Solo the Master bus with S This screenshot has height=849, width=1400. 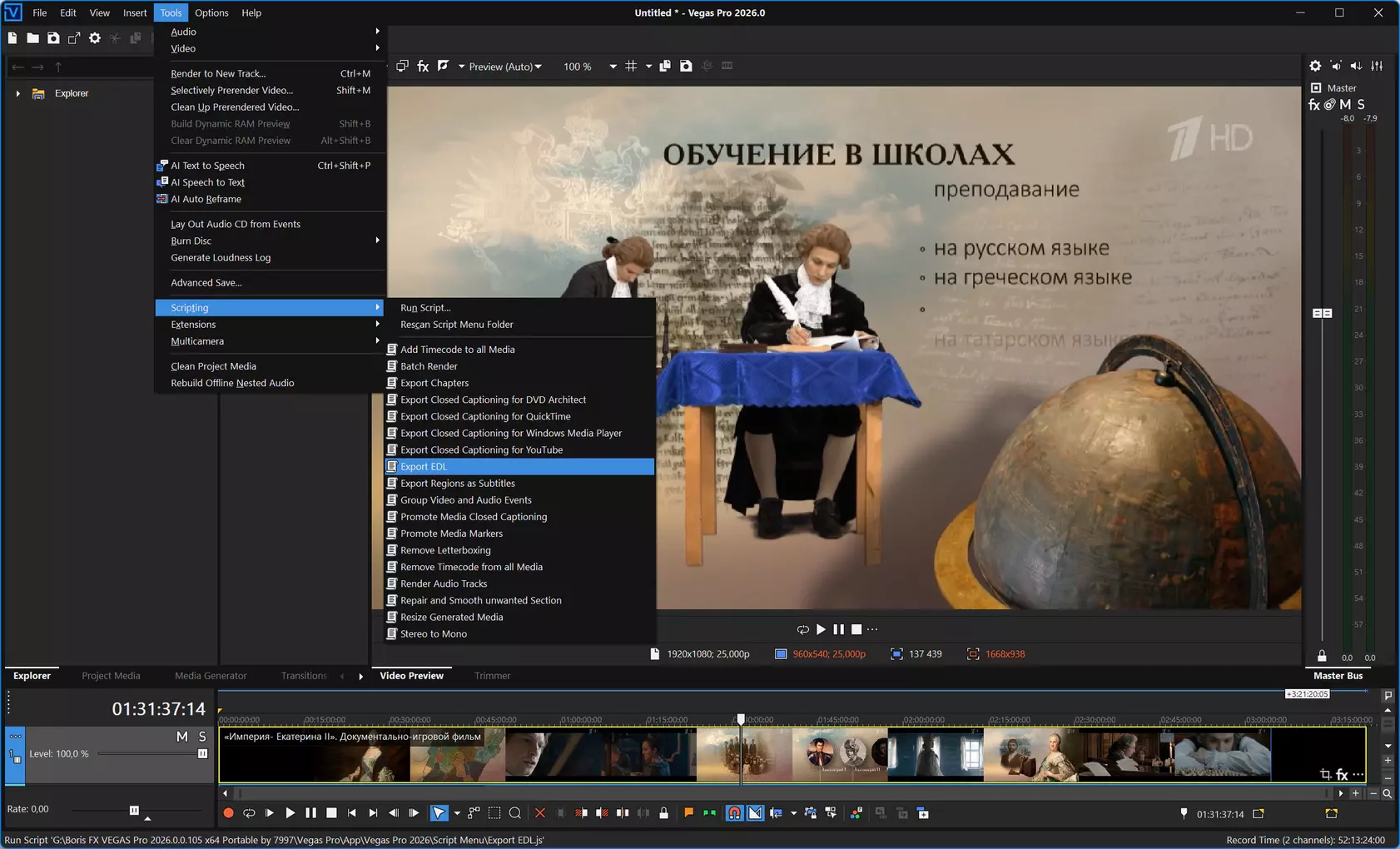pos(1361,105)
